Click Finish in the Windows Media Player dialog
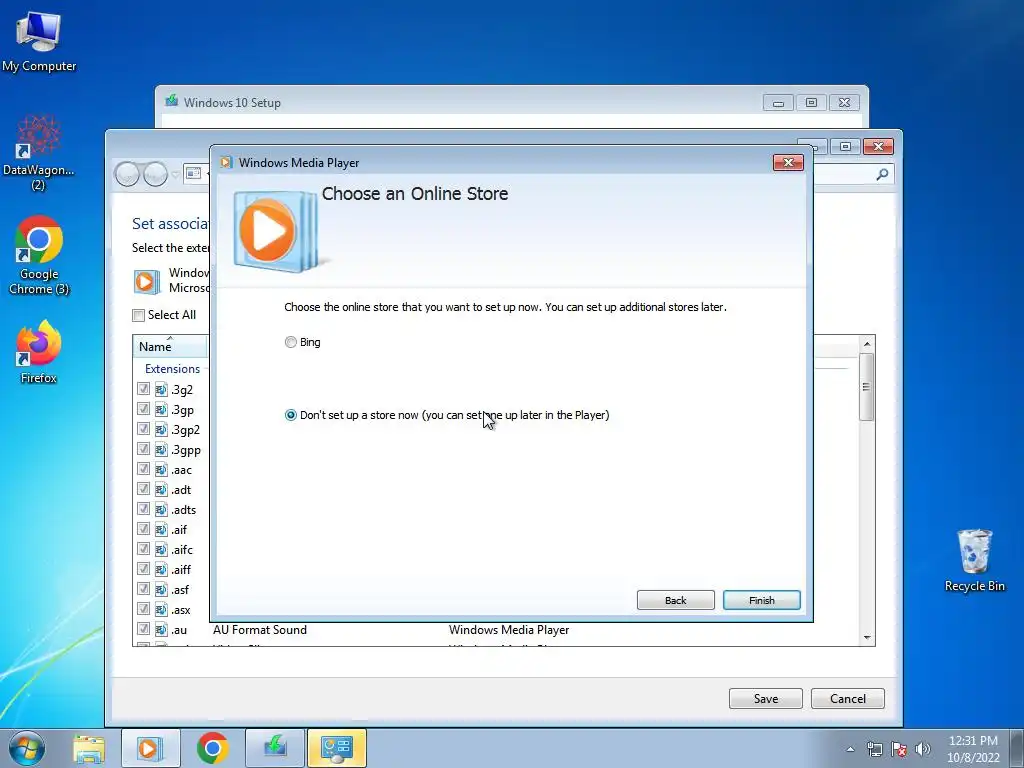Screen dimensions: 1024x768 pyautogui.click(x=761, y=600)
